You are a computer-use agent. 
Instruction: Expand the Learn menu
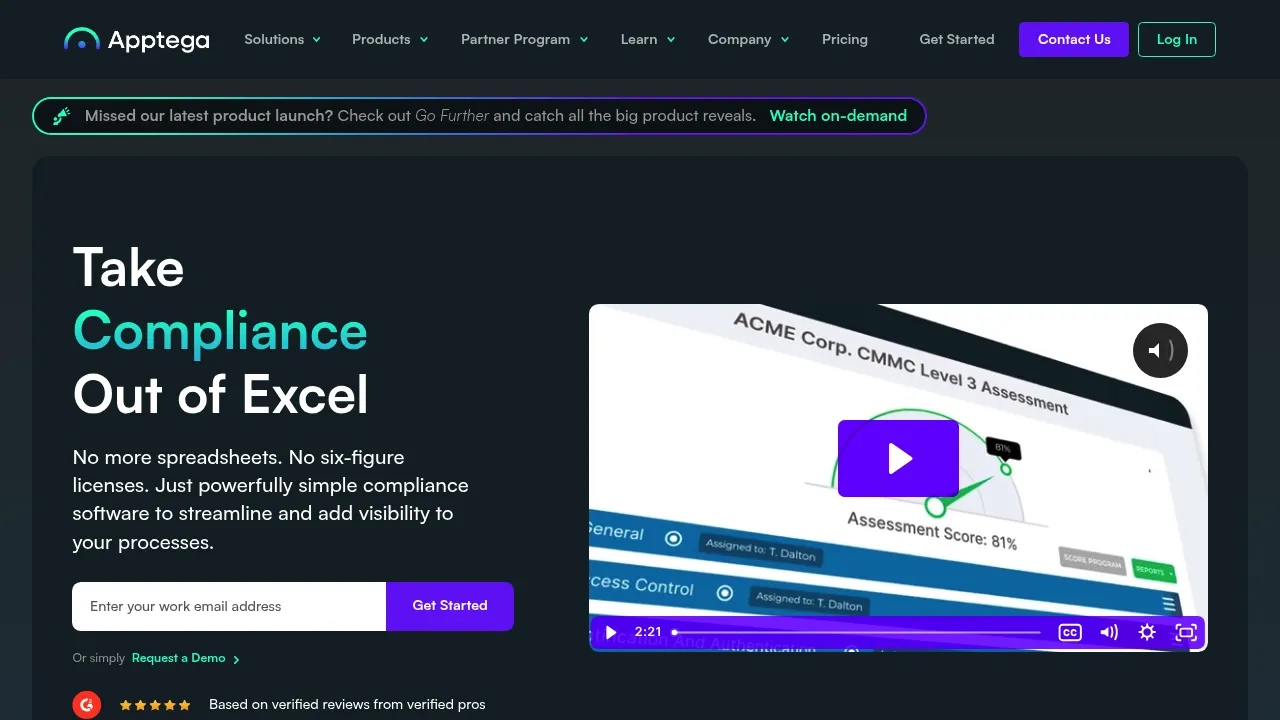648,39
